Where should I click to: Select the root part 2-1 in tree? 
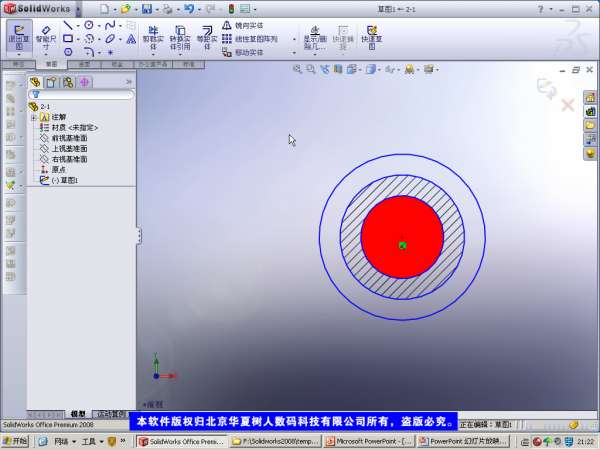tap(39, 106)
